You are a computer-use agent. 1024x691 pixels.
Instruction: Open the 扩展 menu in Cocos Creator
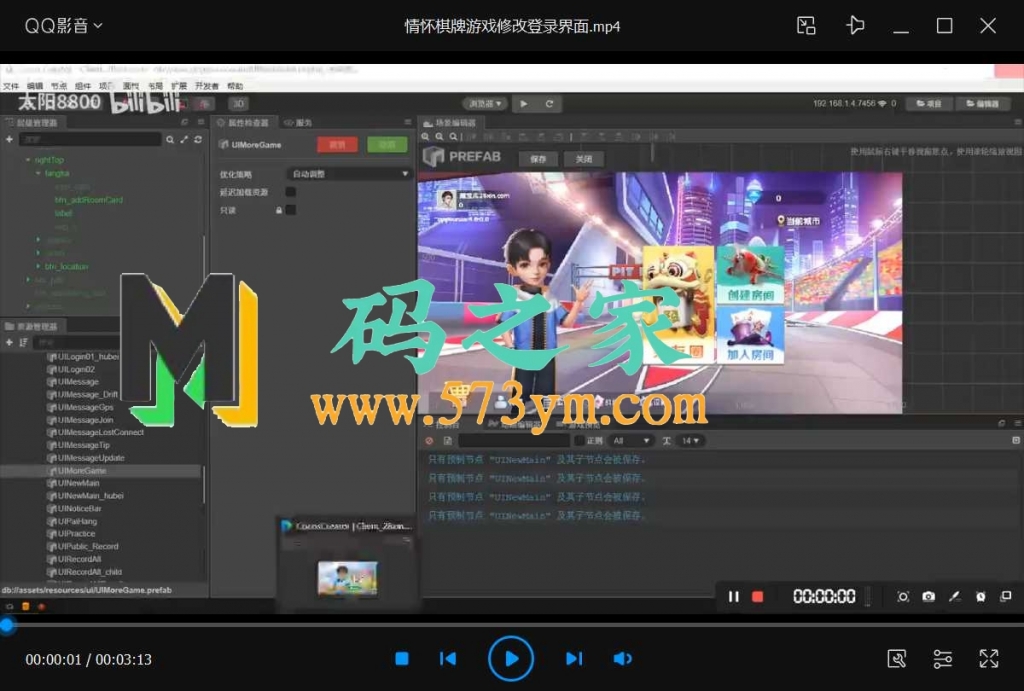coord(179,86)
